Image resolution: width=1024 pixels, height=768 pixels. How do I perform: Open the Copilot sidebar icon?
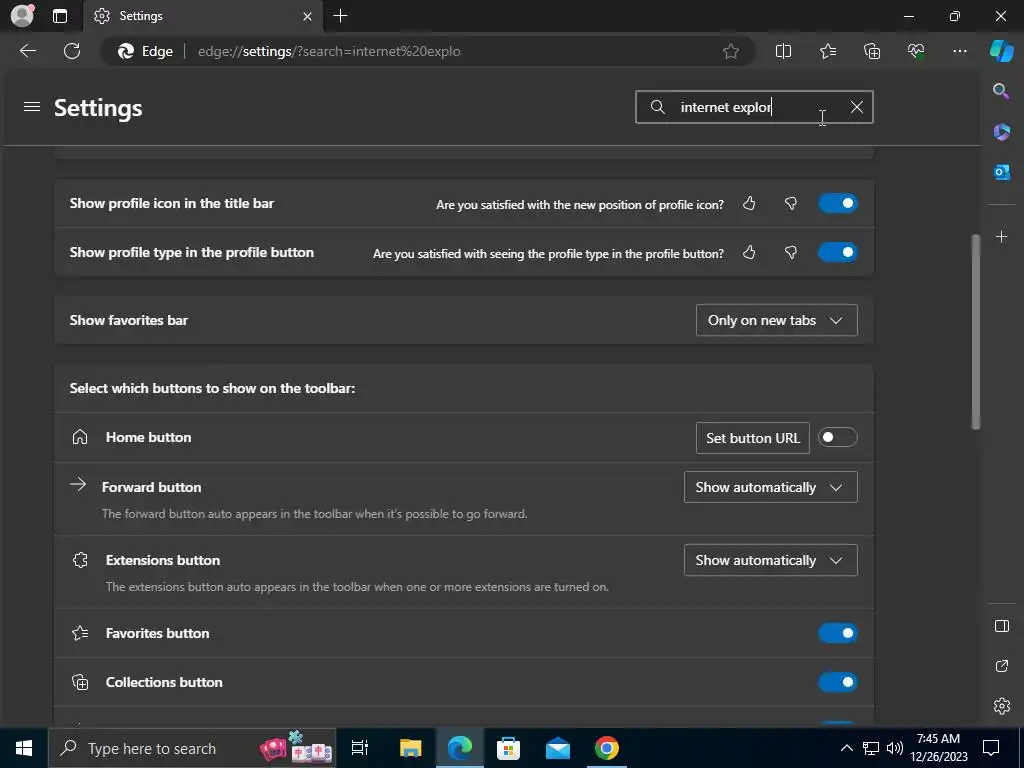click(1001, 51)
